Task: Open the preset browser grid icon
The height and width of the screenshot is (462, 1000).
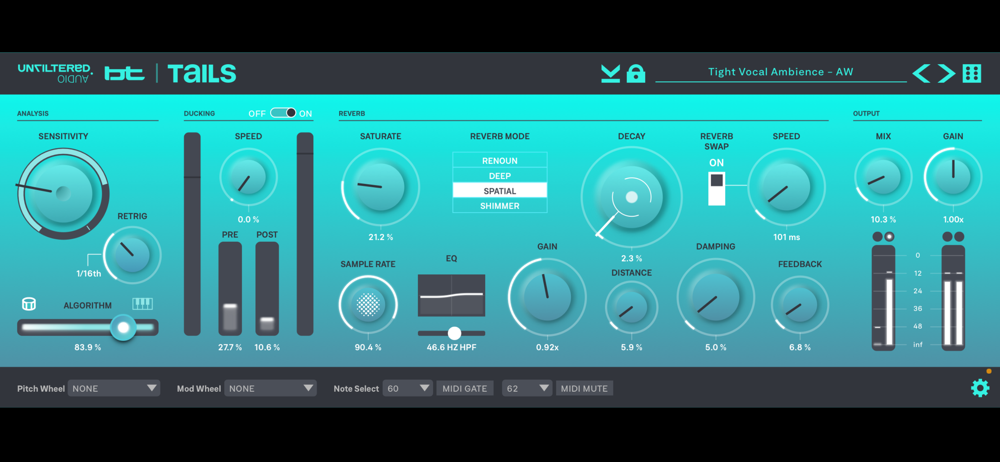Action: 971,73
